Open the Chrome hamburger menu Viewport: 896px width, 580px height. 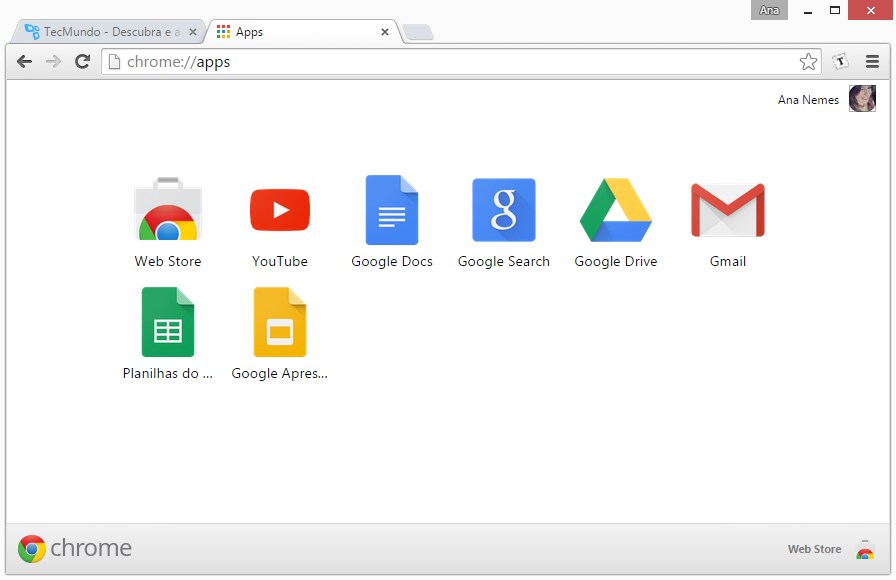[872, 61]
